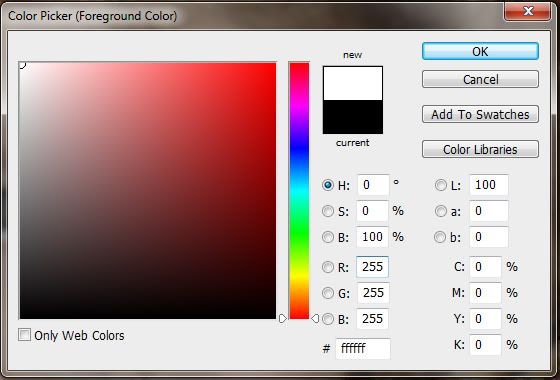Screen dimensions: 560x380
Task: Add color via Add To Swatches
Action: pyautogui.click(x=480, y=114)
